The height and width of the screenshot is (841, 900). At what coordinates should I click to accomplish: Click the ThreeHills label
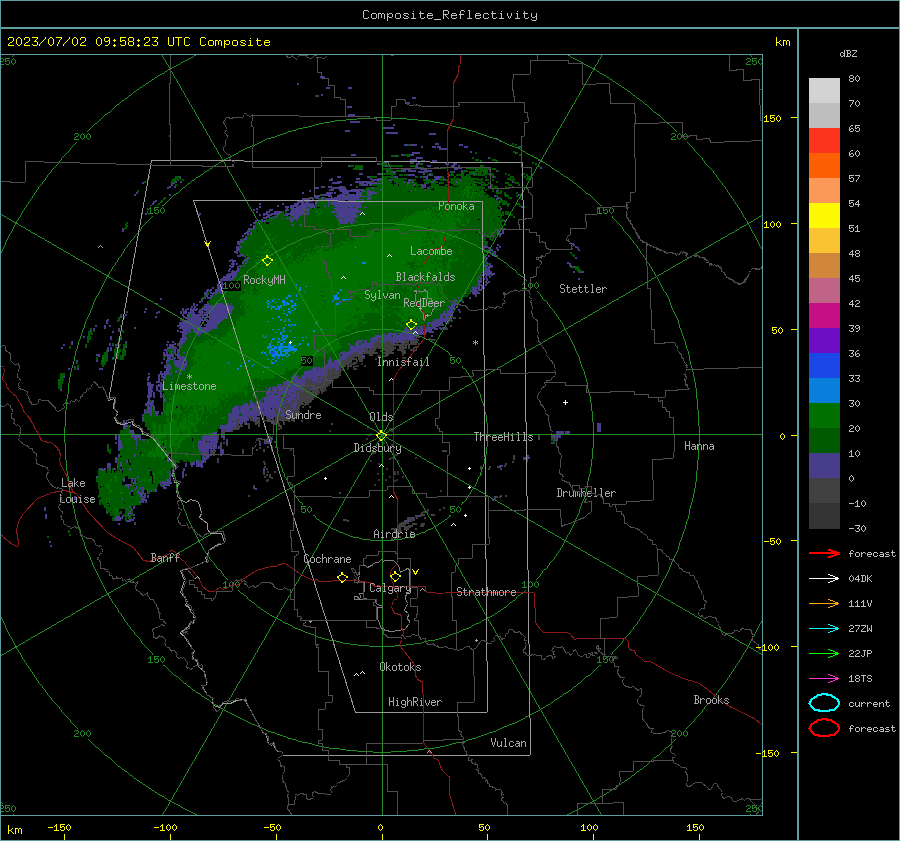[x=503, y=437]
